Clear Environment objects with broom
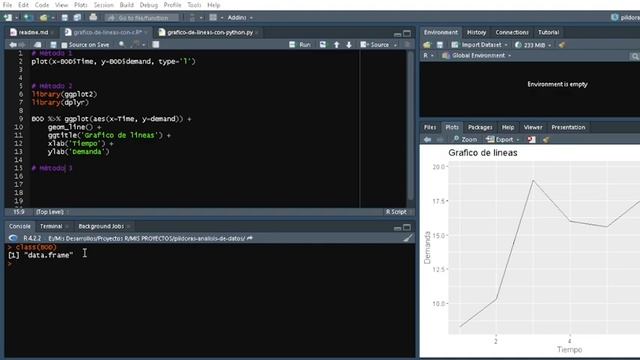 (562, 45)
